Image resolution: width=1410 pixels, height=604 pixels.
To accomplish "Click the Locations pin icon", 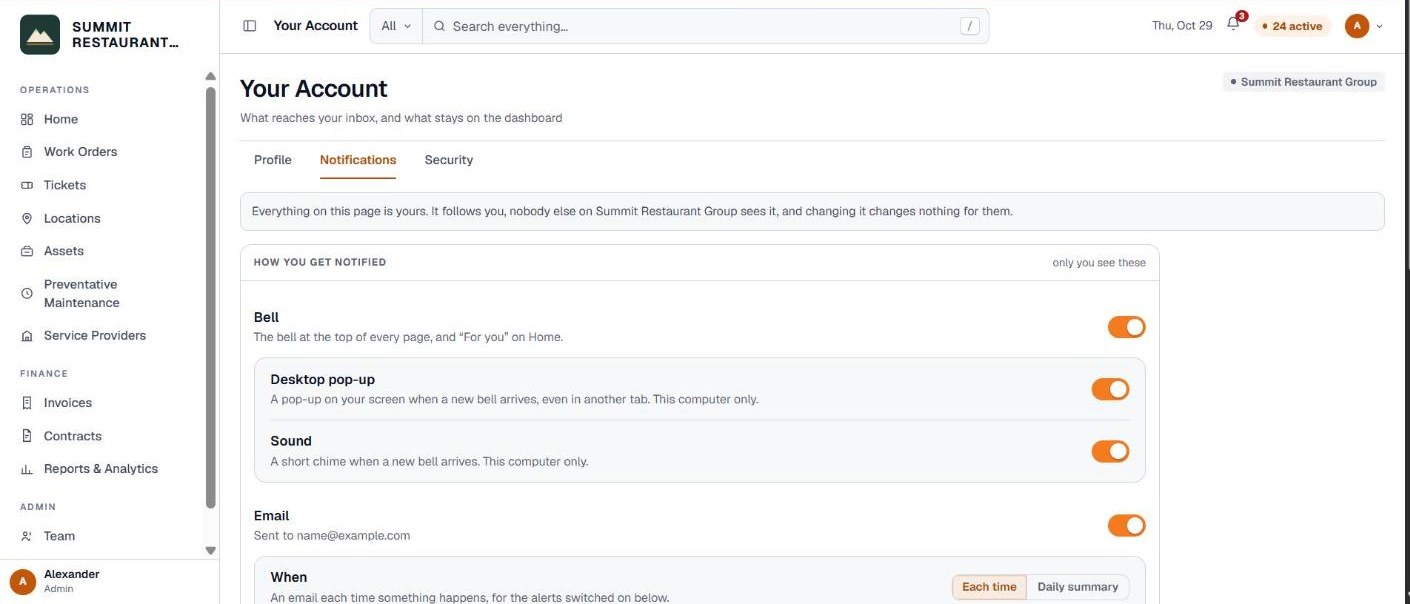I will point(27,218).
